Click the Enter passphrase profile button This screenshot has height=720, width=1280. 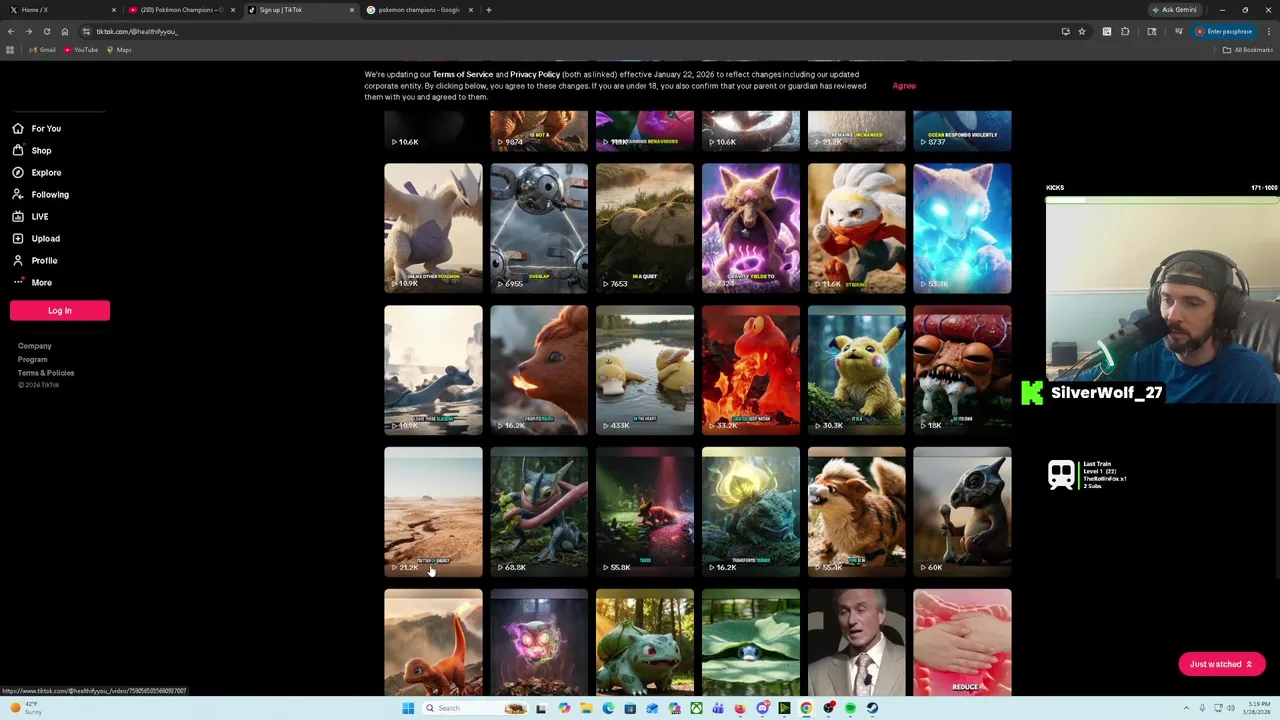[x=1224, y=31]
